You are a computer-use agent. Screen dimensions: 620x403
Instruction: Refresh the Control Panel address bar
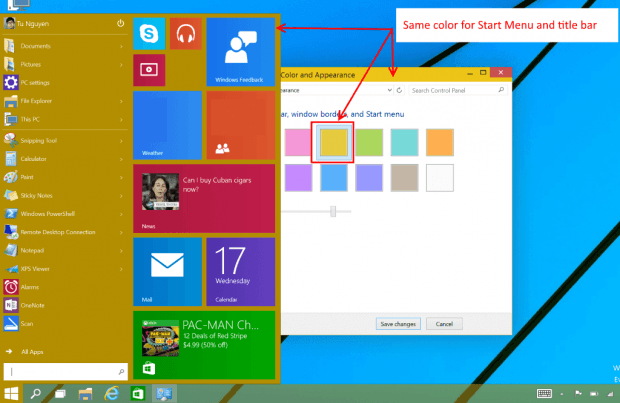399,90
